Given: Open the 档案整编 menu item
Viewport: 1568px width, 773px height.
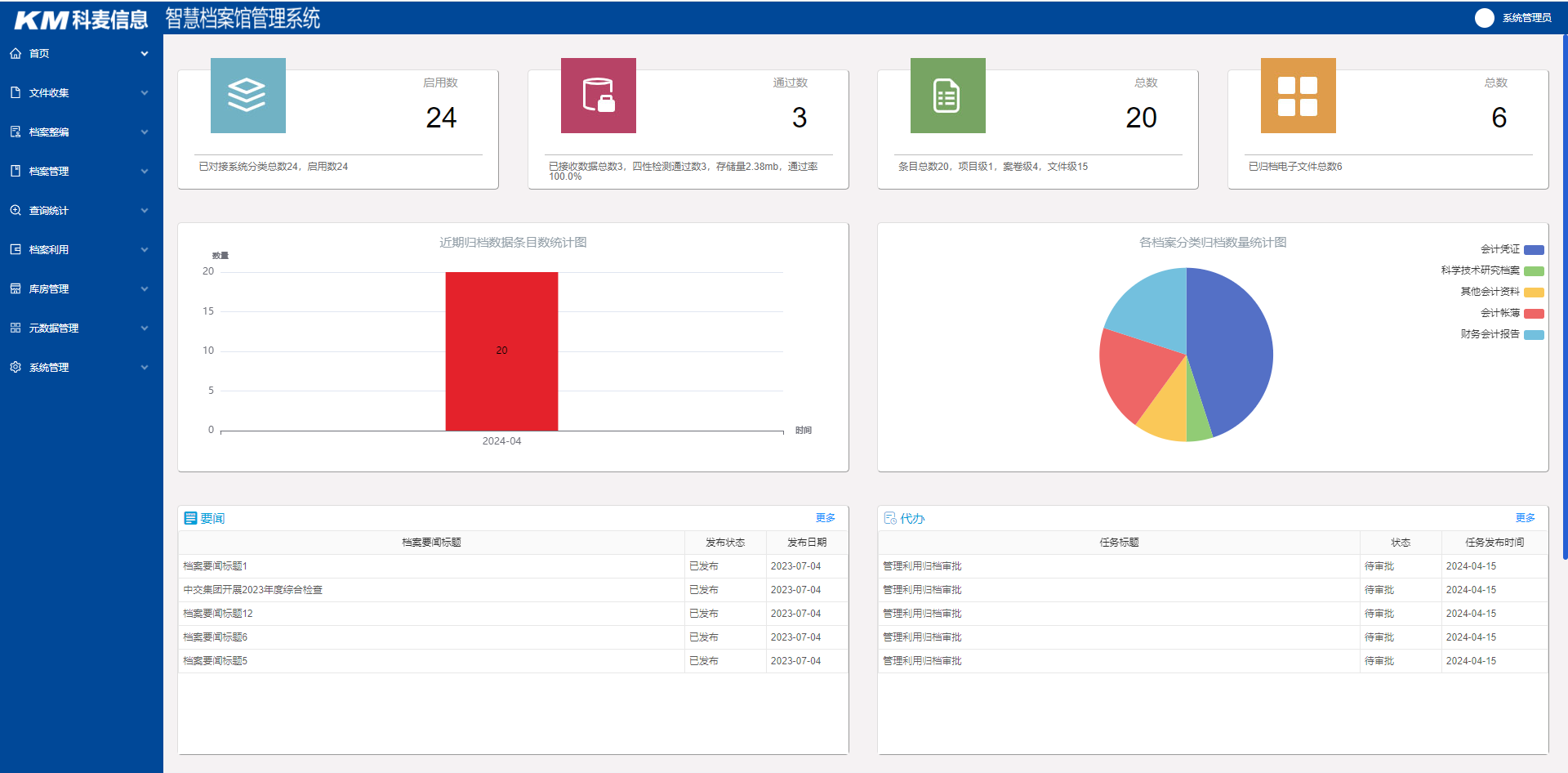Looking at the screenshot, I should pyautogui.click(x=82, y=132).
